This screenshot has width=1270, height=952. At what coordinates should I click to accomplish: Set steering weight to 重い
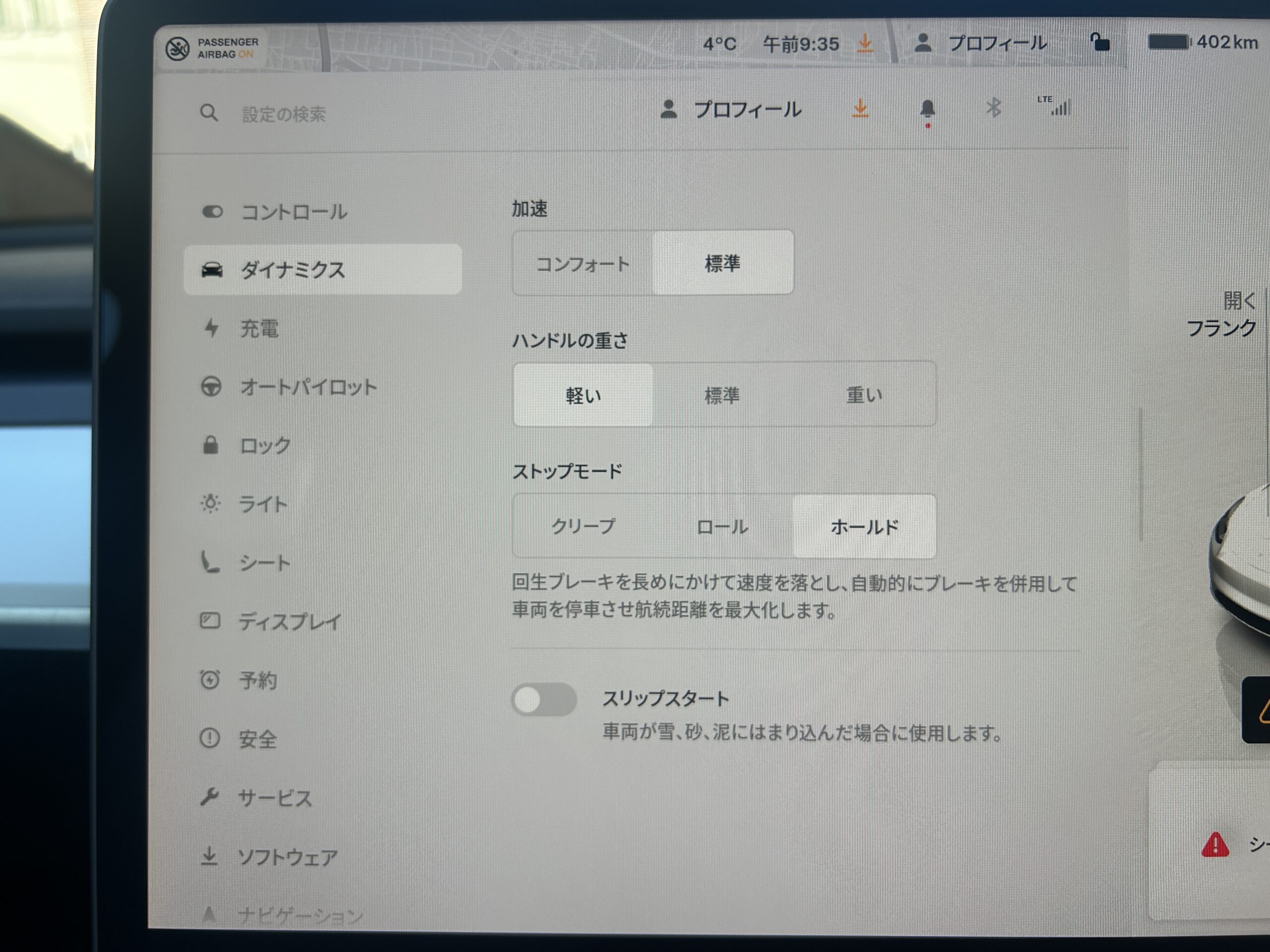click(864, 395)
